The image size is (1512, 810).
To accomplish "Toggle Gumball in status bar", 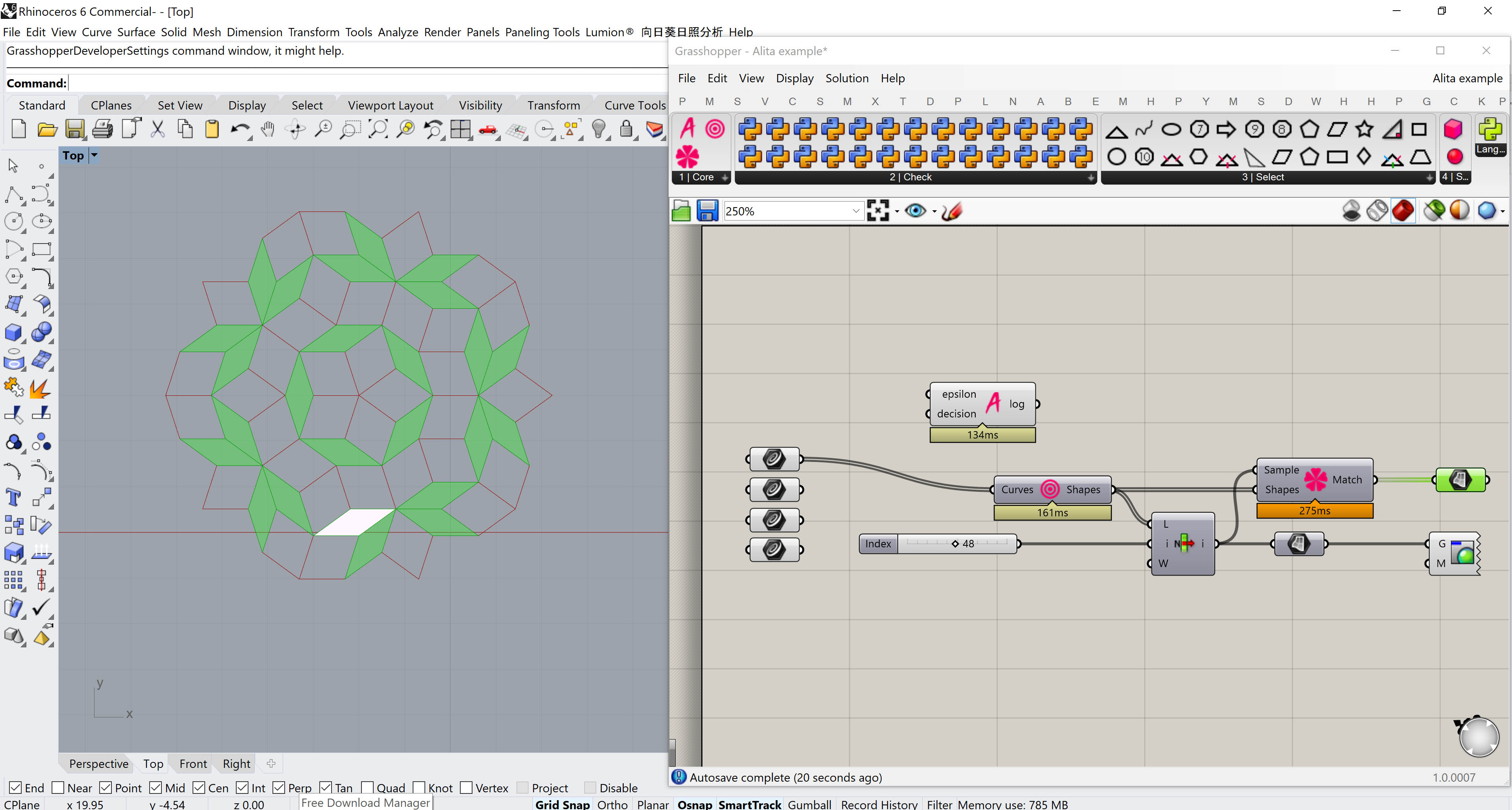I will click(x=809, y=804).
